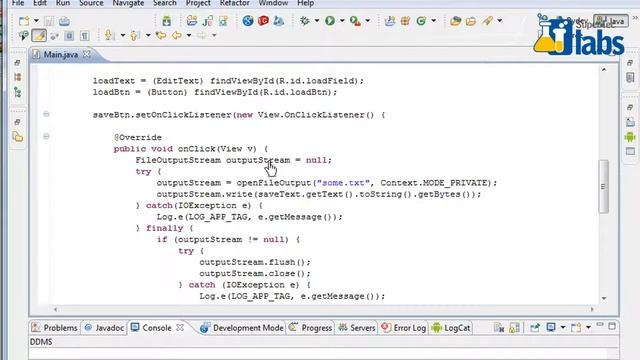
Task: Open the Search dropdown arrow
Action: [500, 20]
